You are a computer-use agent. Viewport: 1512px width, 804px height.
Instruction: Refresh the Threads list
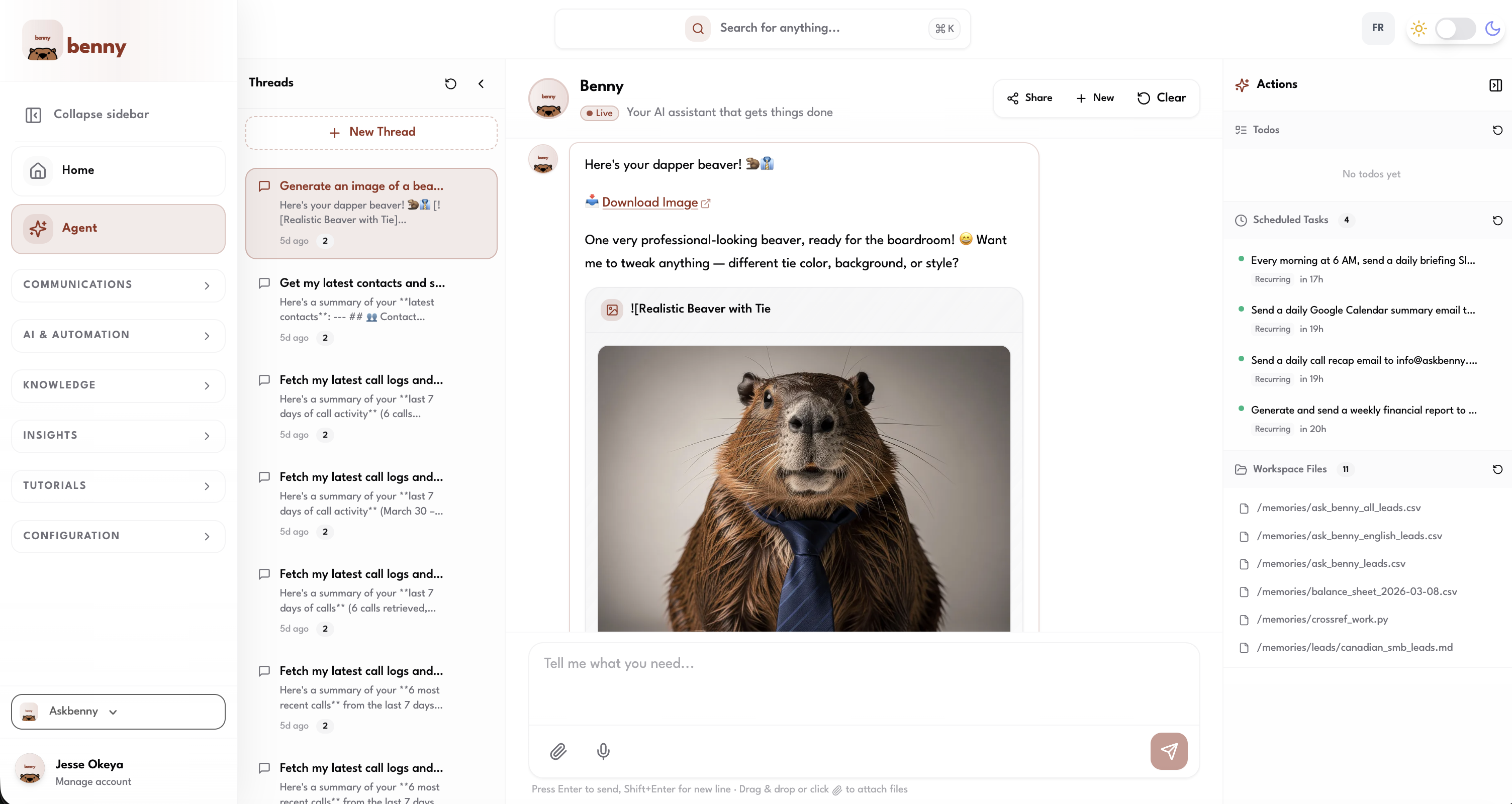point(450,83)
